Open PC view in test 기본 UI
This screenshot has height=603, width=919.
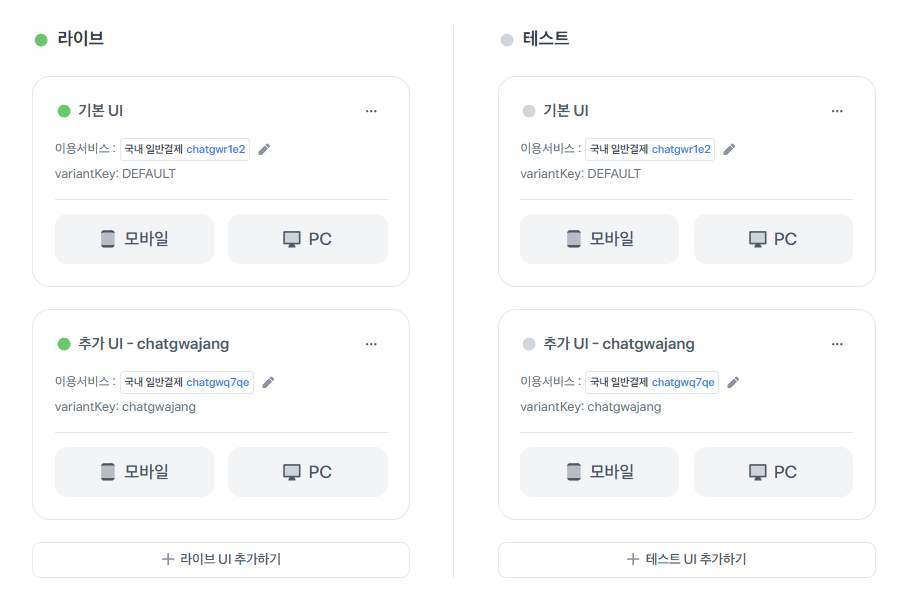pyautogui.click(x=773, y=239)
